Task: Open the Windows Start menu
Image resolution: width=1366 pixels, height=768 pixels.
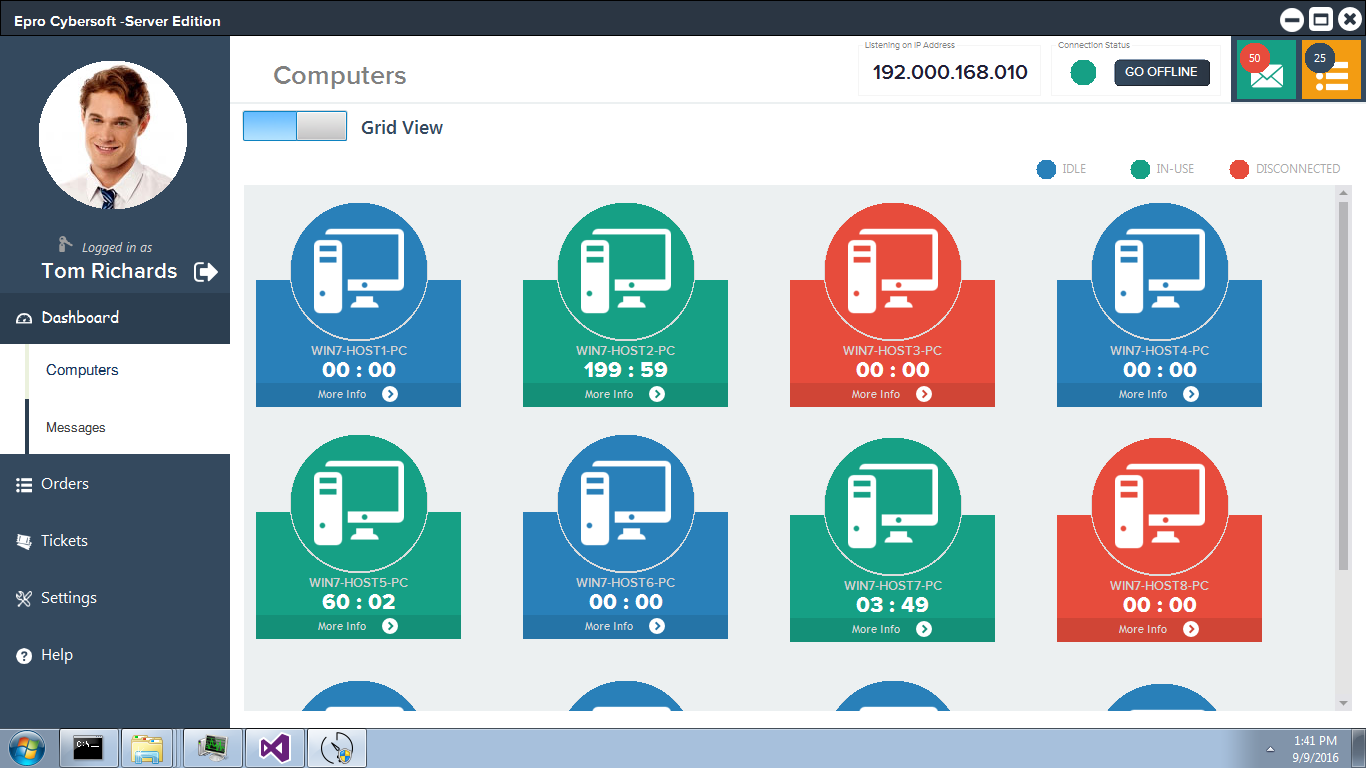Action: [x=26, y=748]
